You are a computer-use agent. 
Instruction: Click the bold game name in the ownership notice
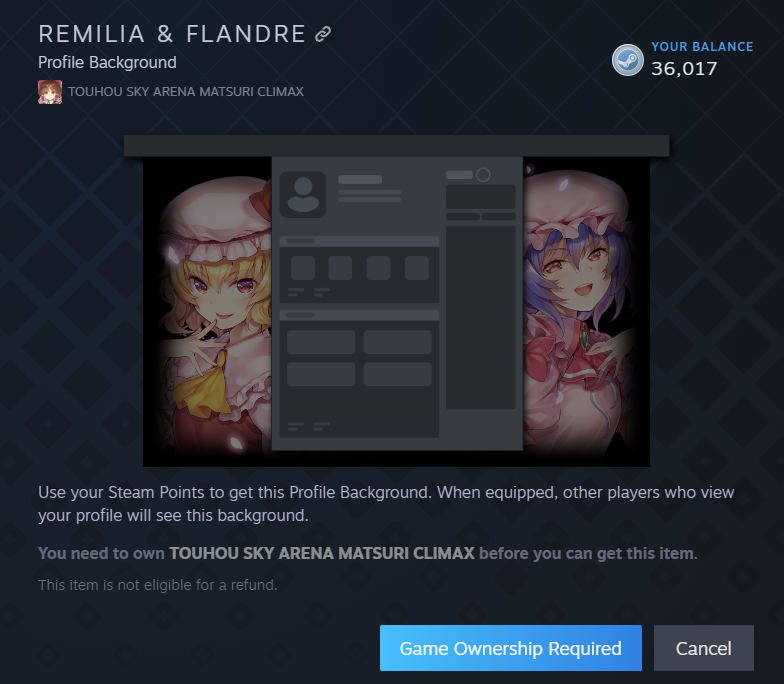[322, 554]
